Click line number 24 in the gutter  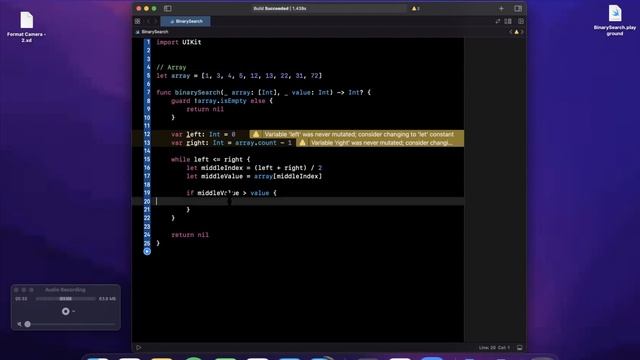coord(147,235)
